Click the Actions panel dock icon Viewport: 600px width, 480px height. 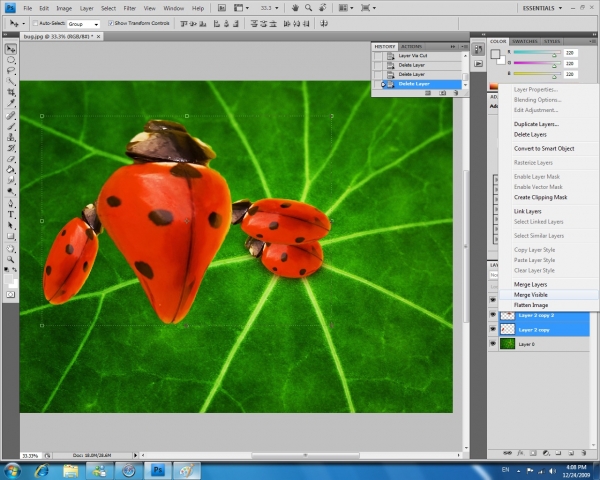478,64
